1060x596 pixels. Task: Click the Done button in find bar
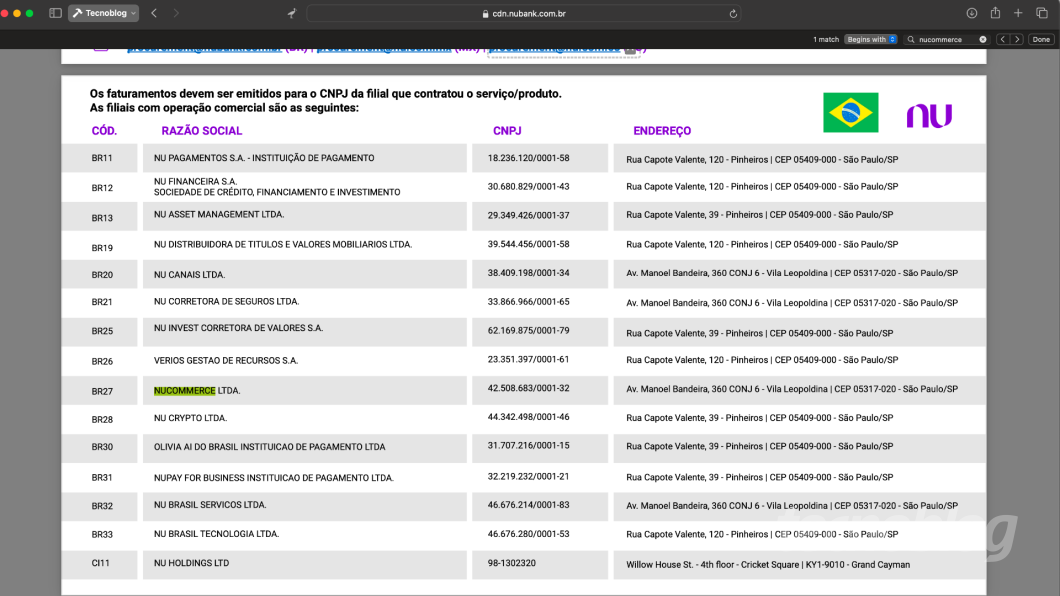(1041, 39)
